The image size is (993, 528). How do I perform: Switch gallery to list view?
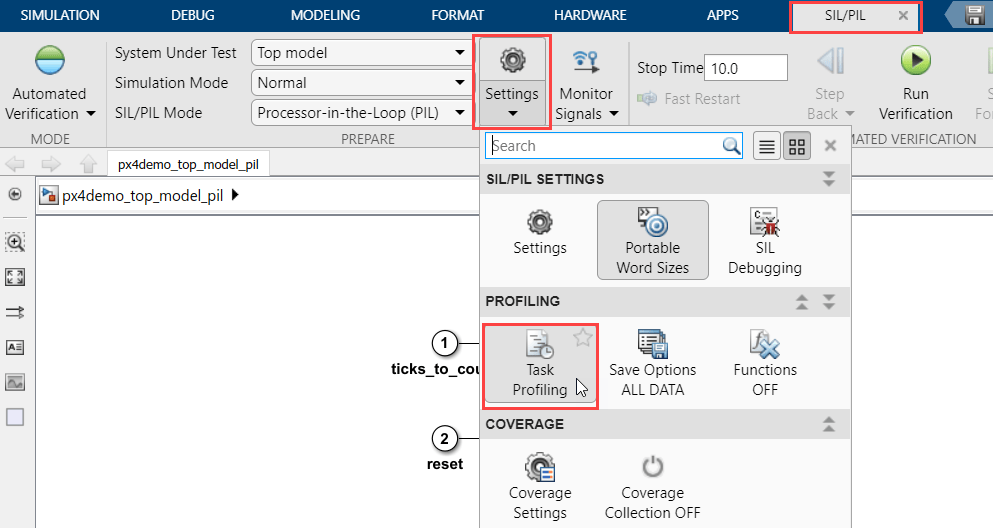[766, 146]
